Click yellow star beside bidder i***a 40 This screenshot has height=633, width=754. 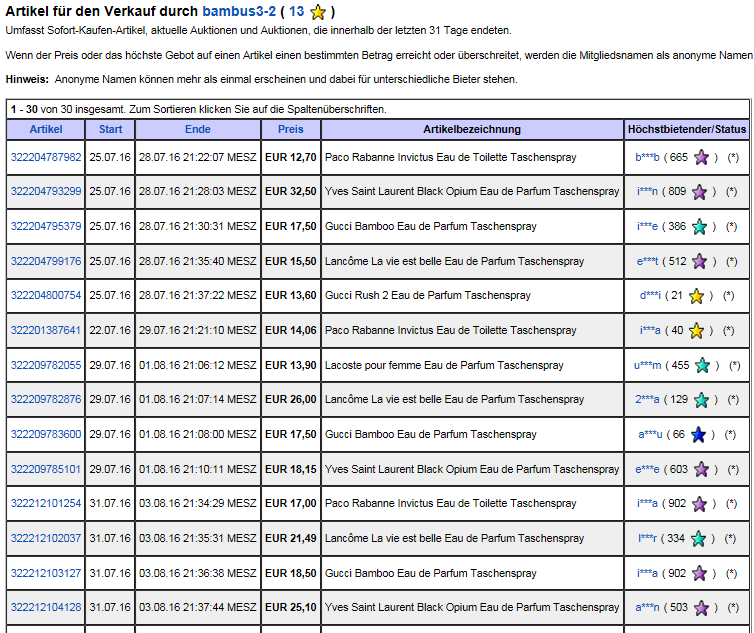[696, 330]
